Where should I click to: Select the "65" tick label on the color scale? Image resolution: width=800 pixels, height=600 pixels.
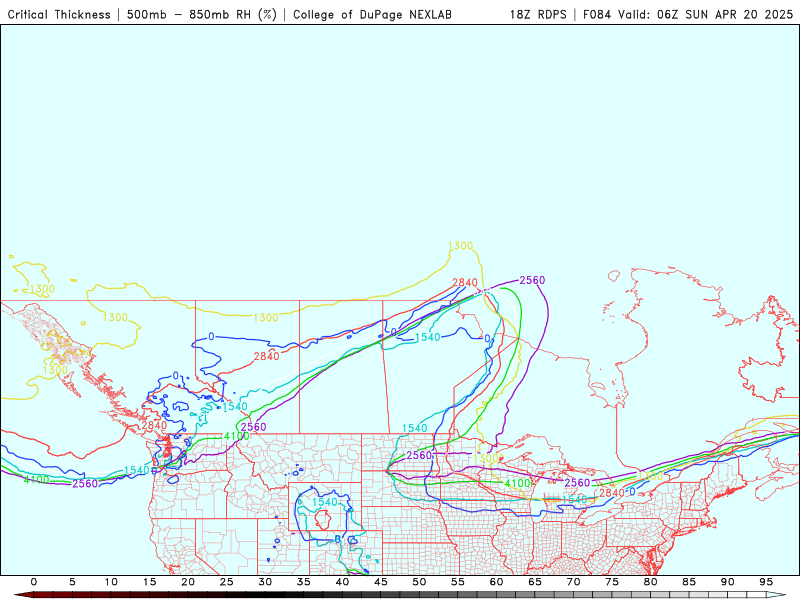(x=535, y=582)
